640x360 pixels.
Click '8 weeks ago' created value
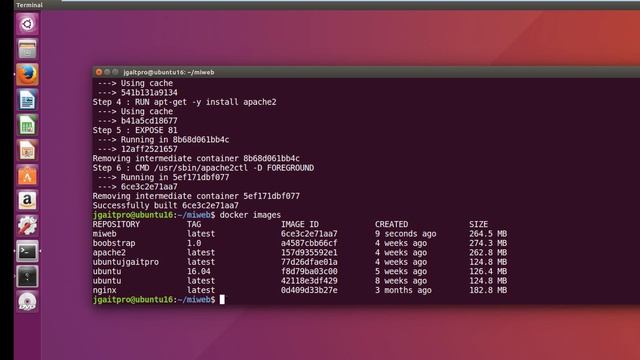(x=401, y=281)
